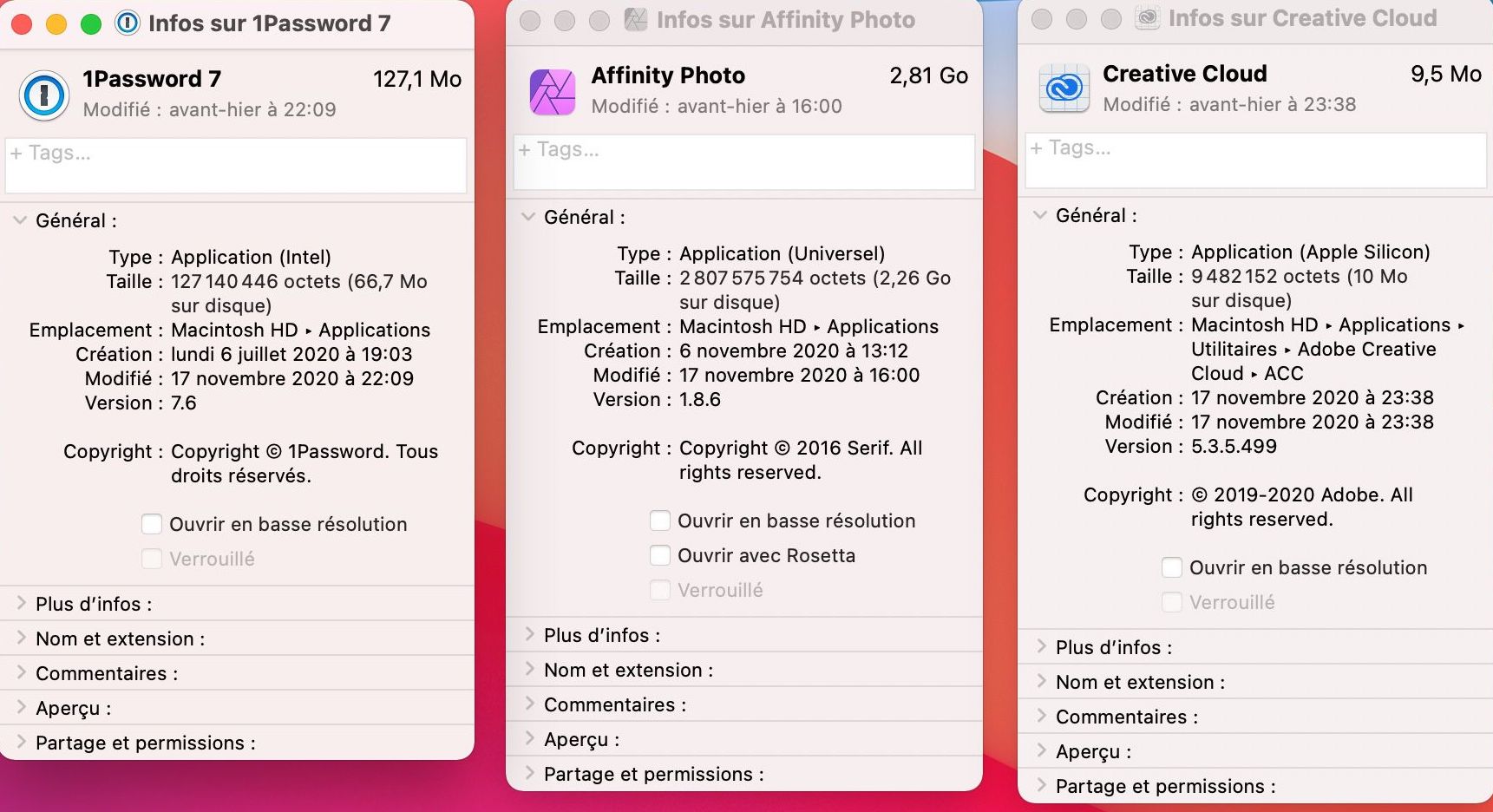Click the 2,81 Go size in Affinity header

(x=929, y=75)
